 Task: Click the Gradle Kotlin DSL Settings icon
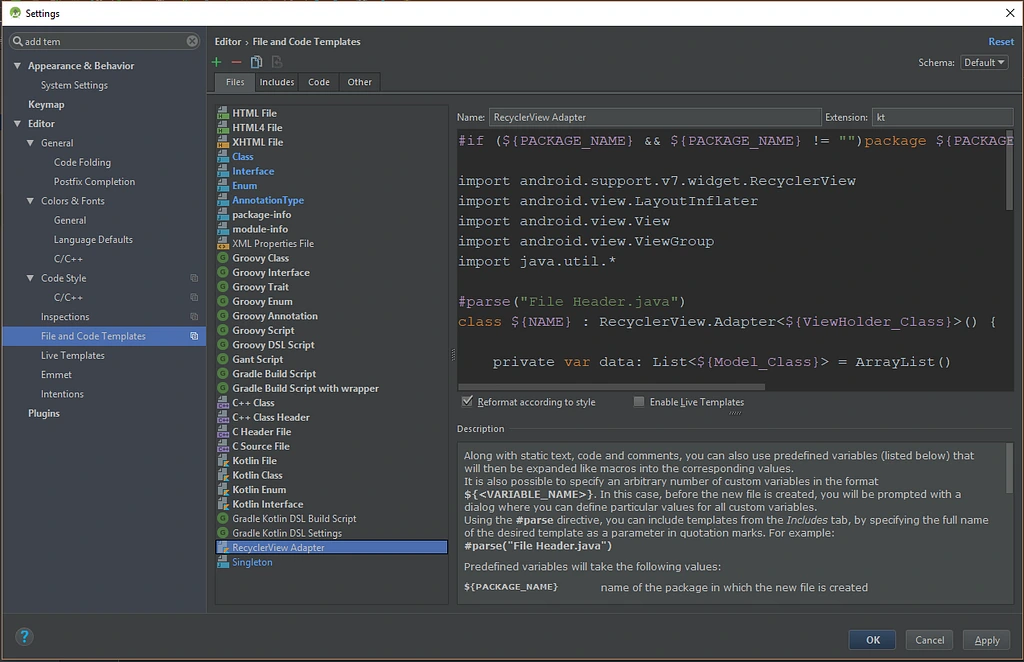223,533
